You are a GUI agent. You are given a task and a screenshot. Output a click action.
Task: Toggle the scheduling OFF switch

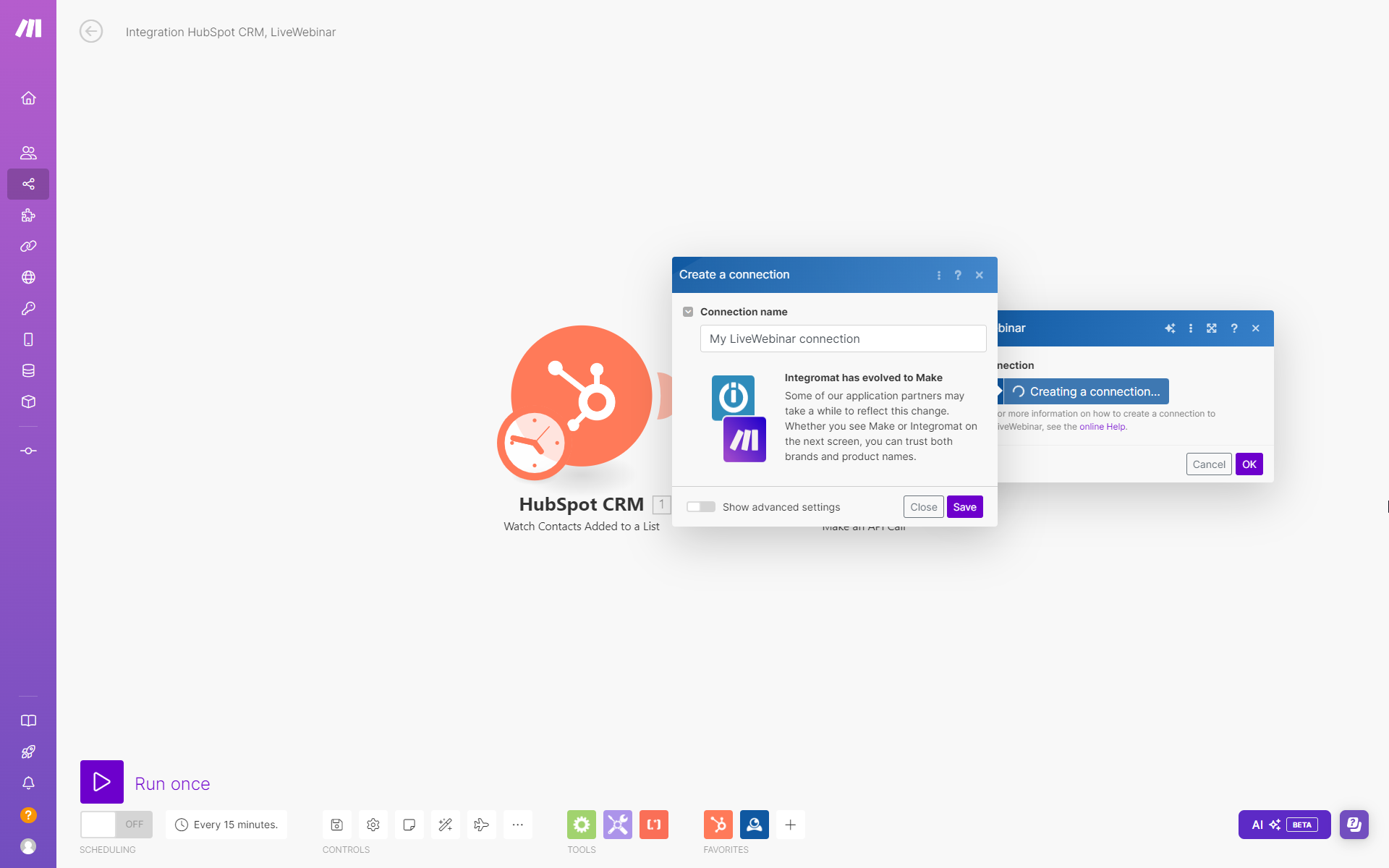tap(116, 825)
